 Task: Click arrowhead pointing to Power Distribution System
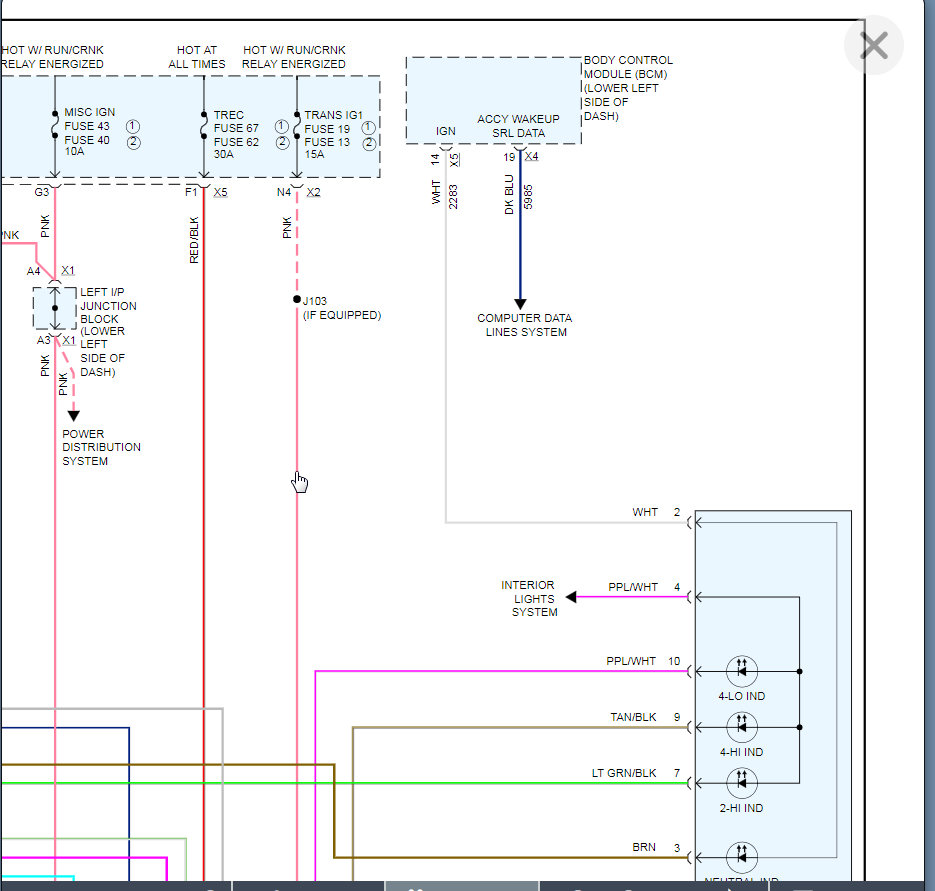(73, 416)
